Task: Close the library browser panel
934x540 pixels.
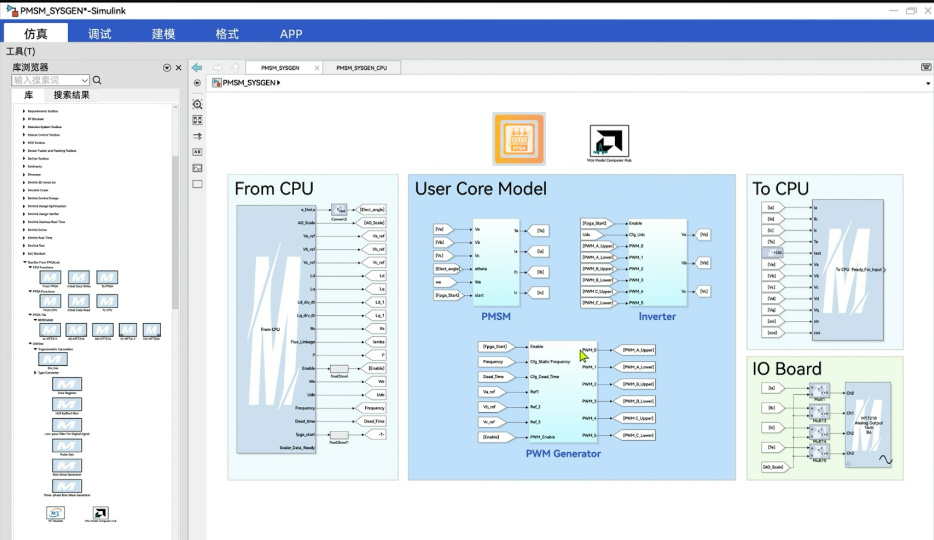Action: pyautogui.click(x=178, y=67)
